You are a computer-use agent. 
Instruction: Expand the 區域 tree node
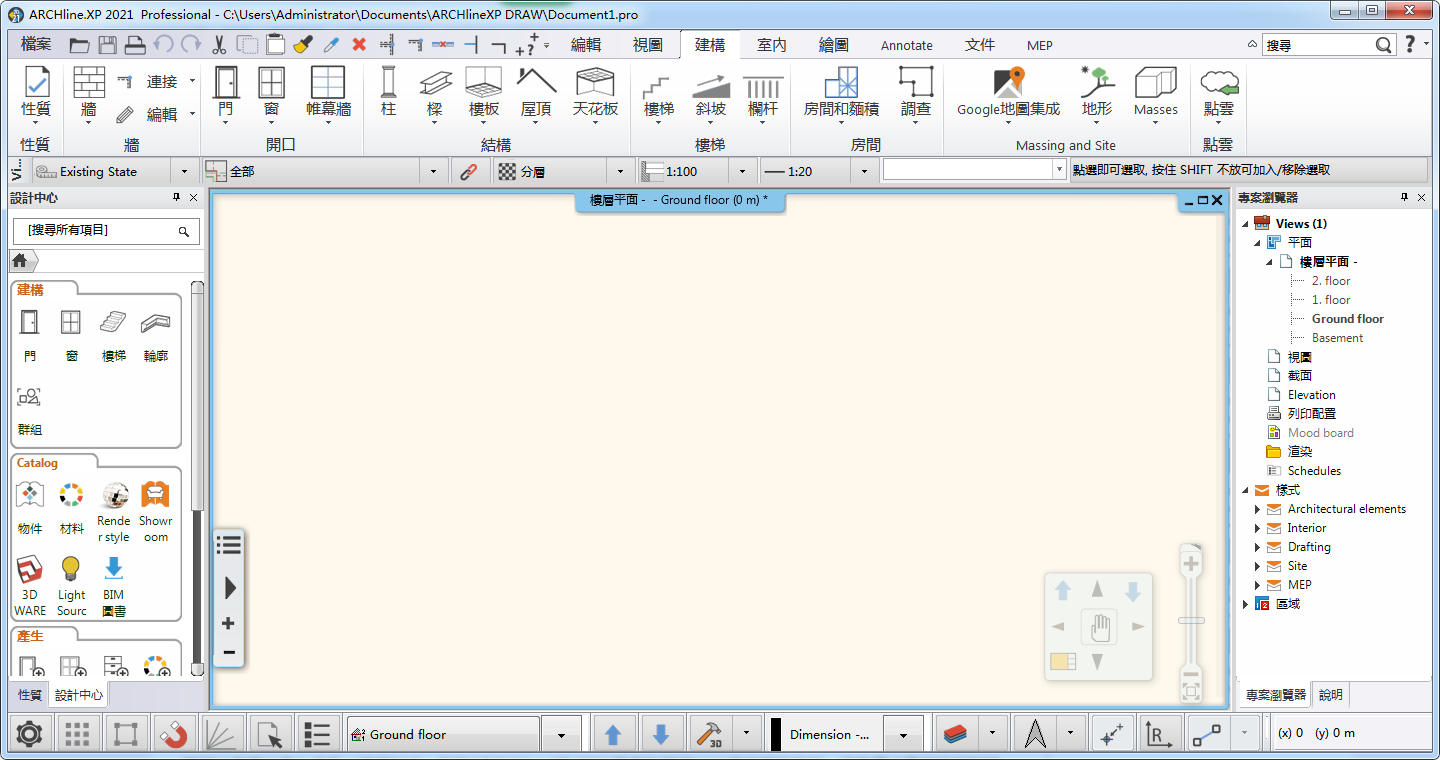click(1245, 604)
